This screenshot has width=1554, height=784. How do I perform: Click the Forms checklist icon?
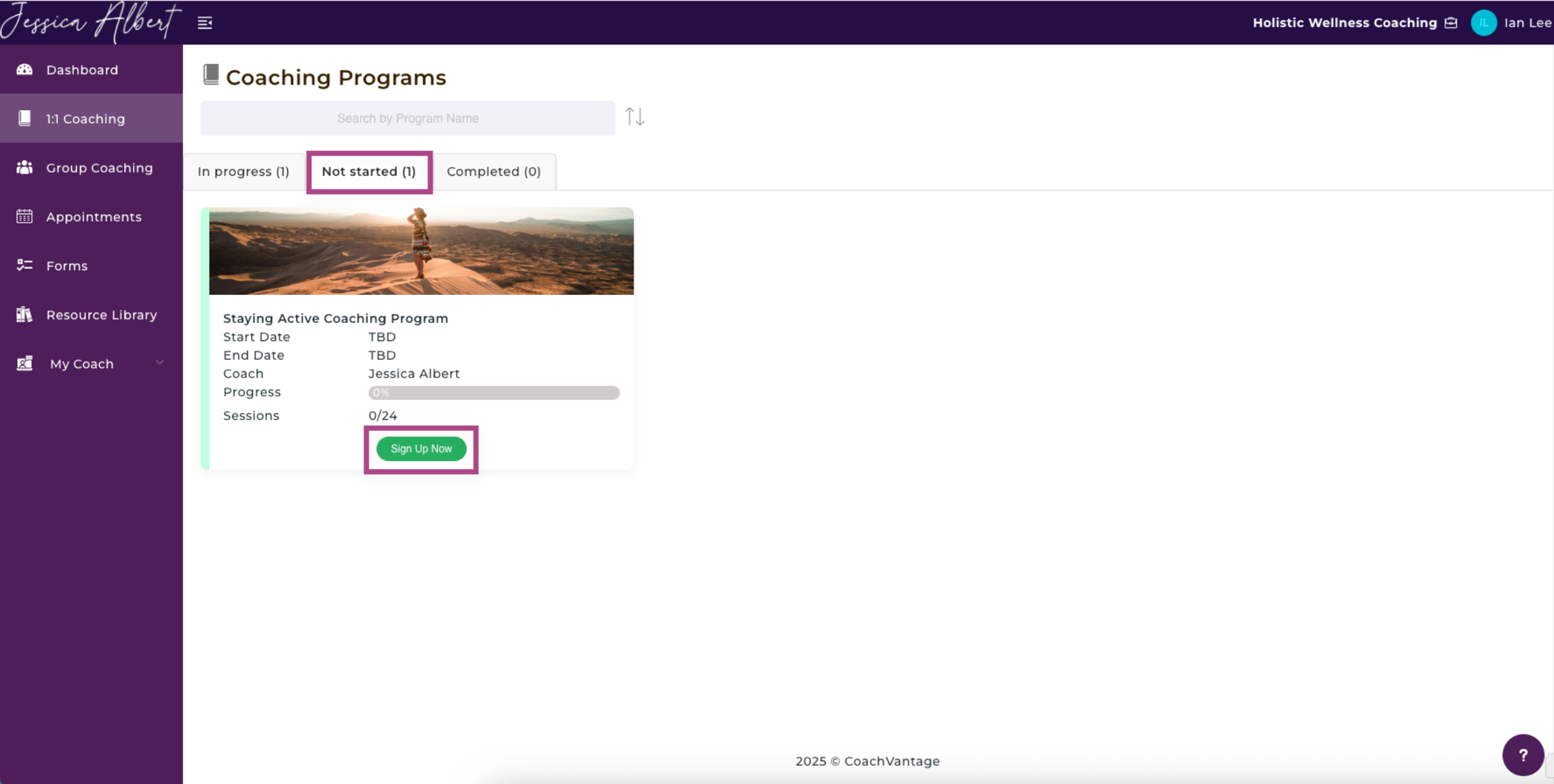[x=25, y=266]
